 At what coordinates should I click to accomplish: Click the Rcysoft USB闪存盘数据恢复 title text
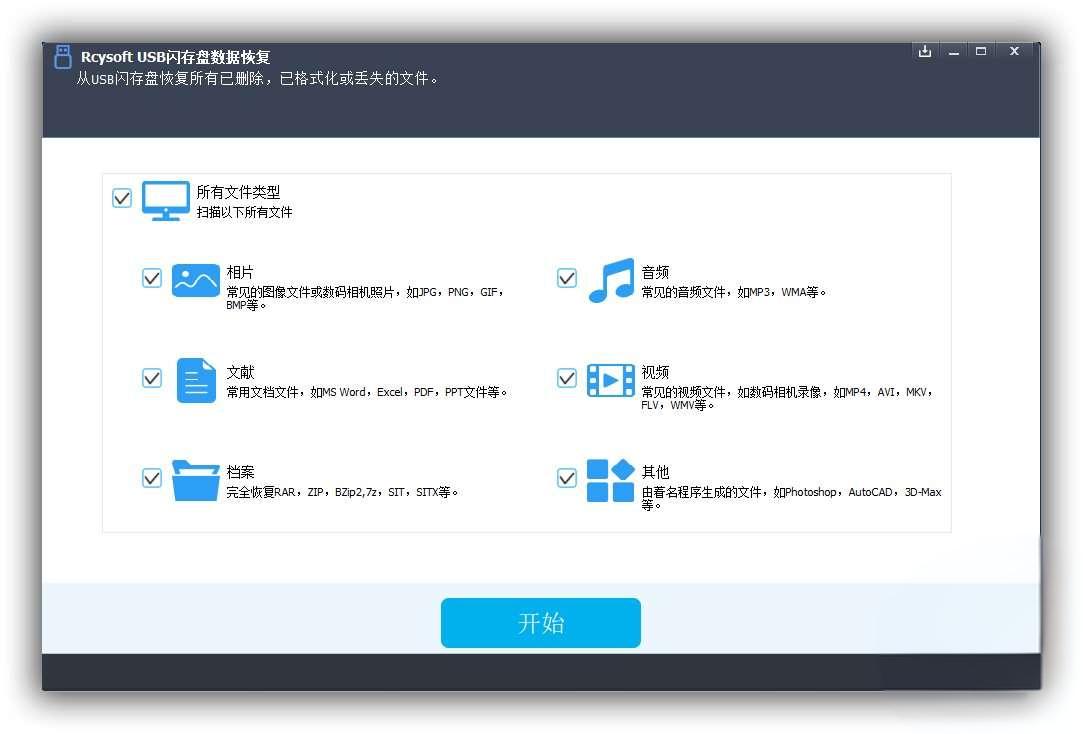coord(175,57)
